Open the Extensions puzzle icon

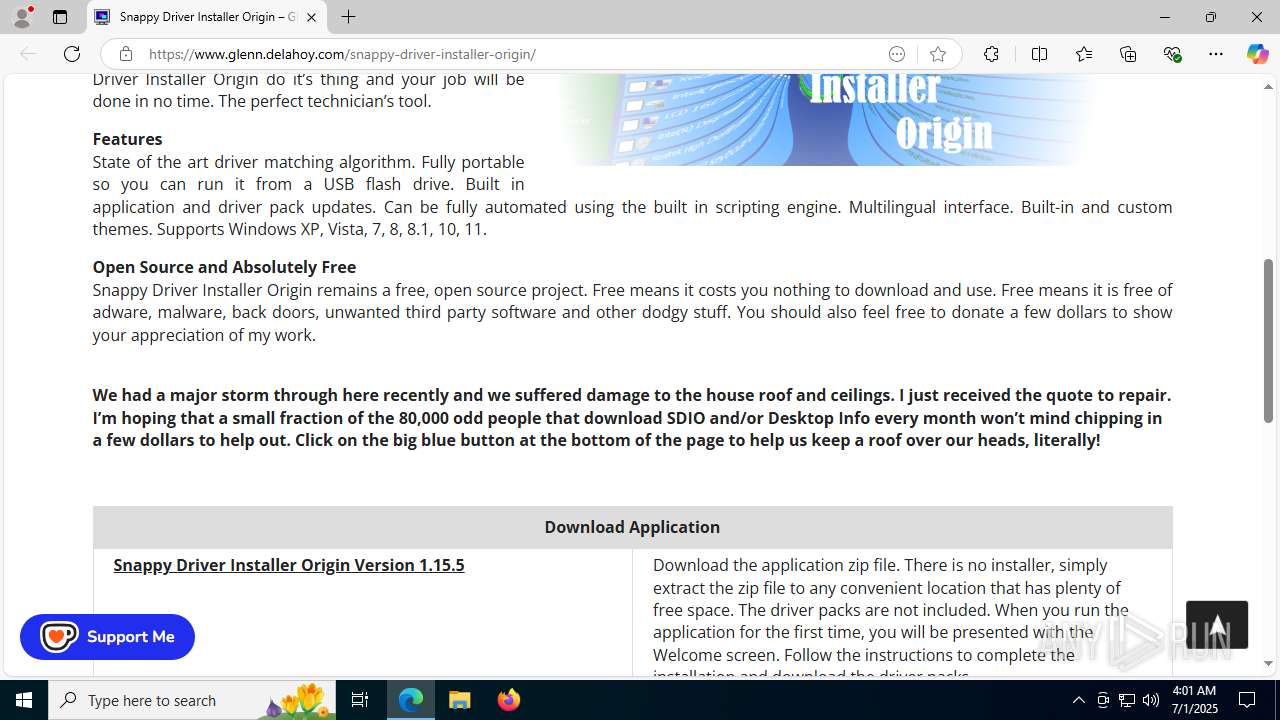(991, 54)
